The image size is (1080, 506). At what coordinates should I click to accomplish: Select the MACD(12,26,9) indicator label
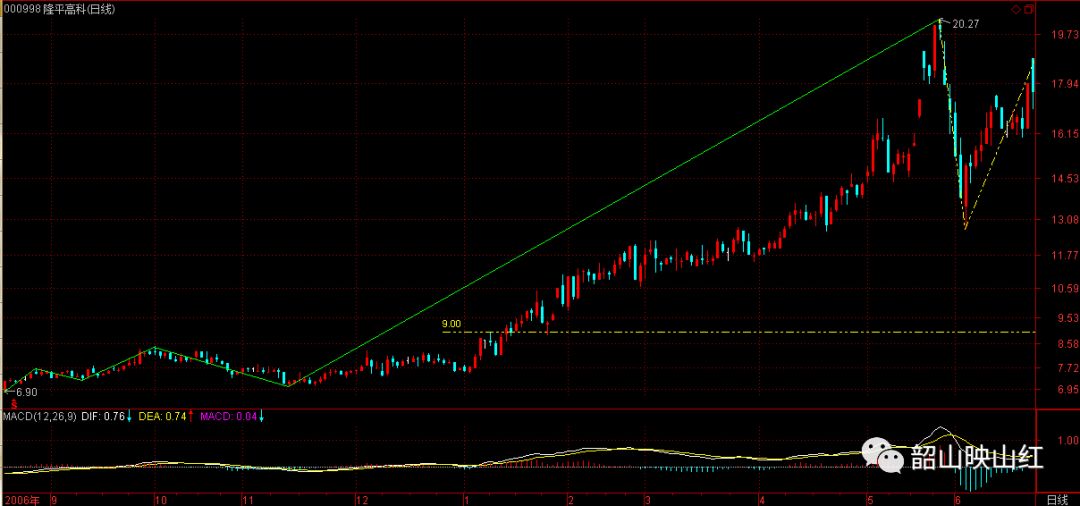pyautogui.click(x=40, y=416)
